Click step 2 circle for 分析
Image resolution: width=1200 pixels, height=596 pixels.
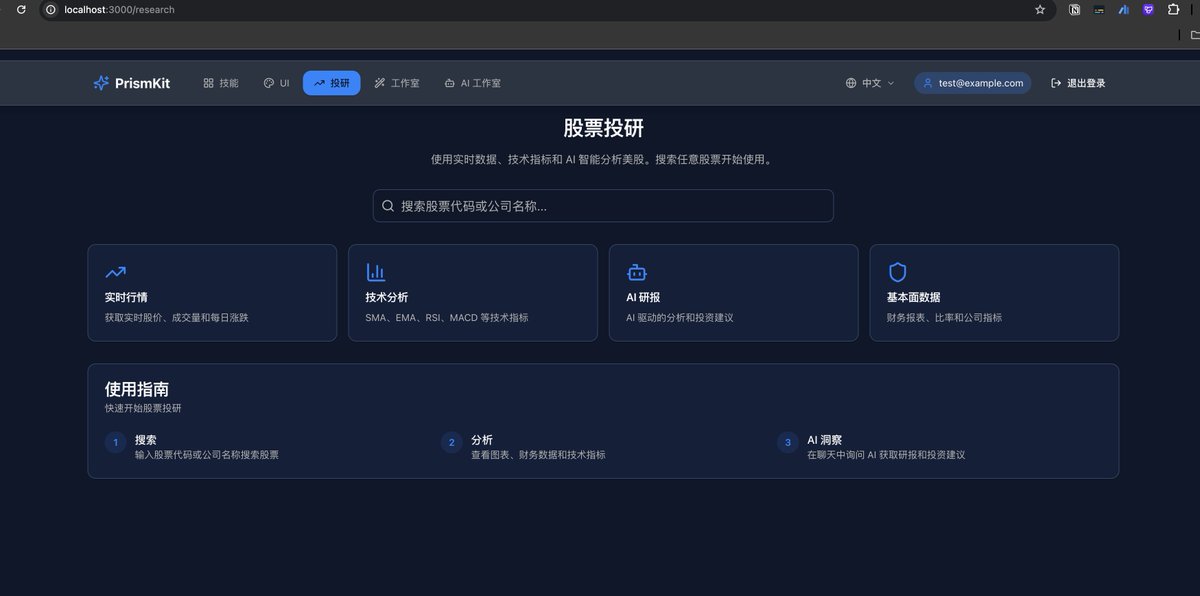(452, 442)
